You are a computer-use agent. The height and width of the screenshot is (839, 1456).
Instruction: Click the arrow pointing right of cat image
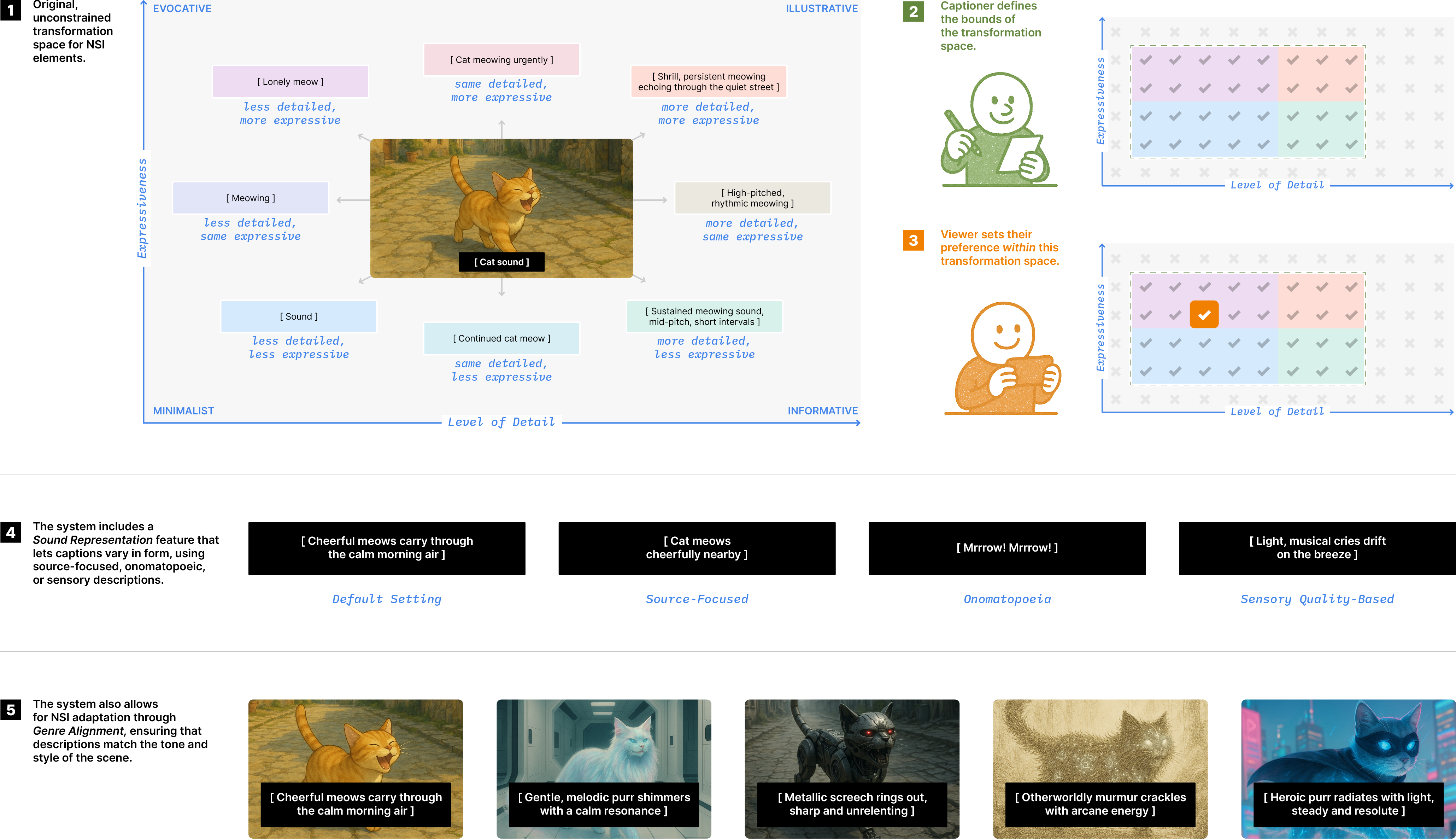651,200
